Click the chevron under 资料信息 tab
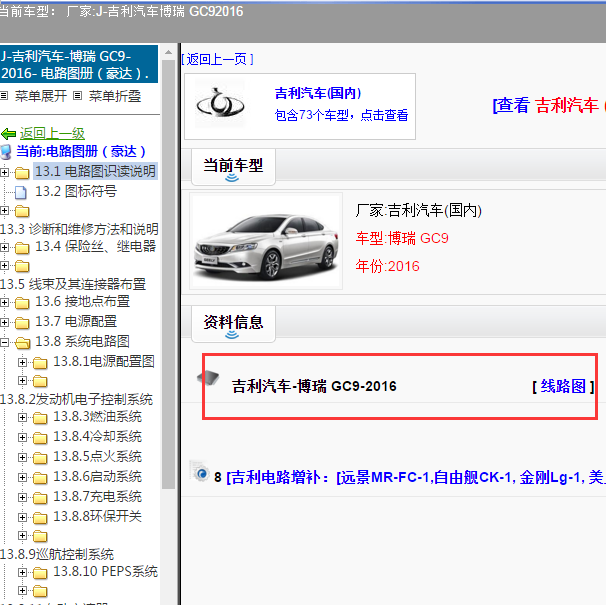This screenshot has height=605, width=606. coord(232,335)
